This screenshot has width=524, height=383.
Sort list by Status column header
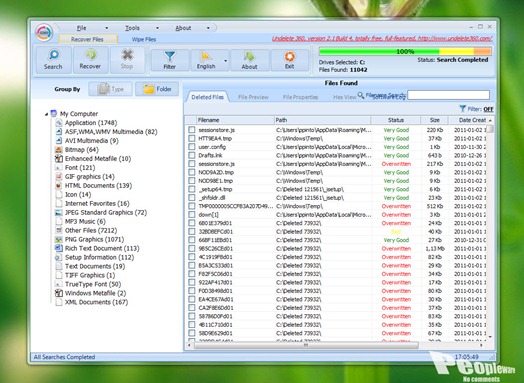396,120
